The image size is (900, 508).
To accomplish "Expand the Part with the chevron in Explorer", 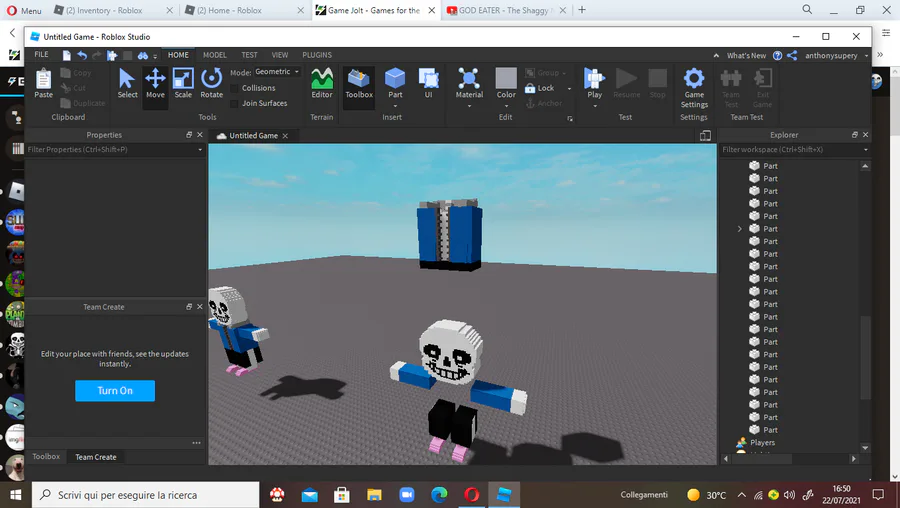I will pyautogui.click(x=739, y=229).
